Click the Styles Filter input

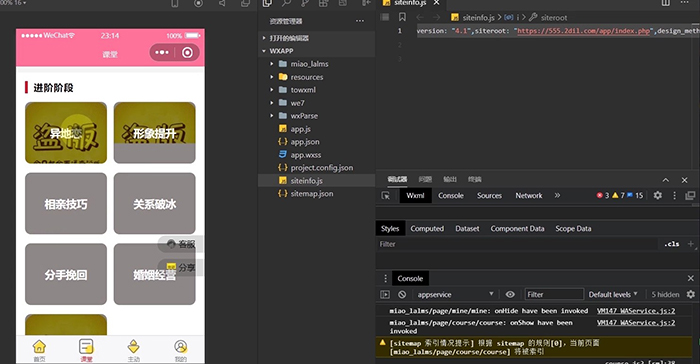pos(517,244)
